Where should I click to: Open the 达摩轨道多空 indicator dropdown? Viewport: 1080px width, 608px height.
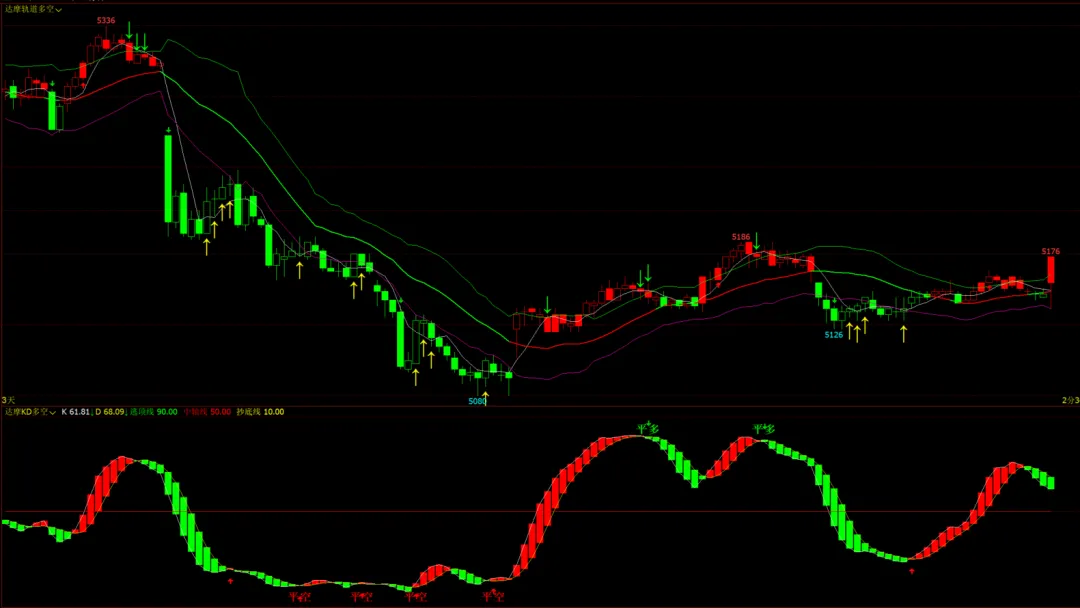pyautogui.click(x=33, y=9)
